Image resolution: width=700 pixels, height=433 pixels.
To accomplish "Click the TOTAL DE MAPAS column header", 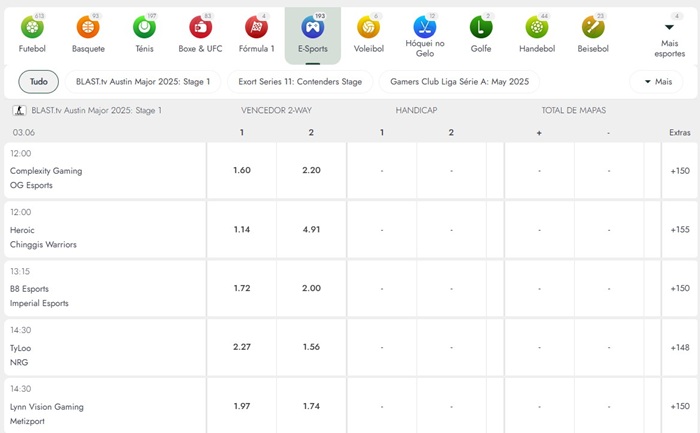I will coord(574,110).
